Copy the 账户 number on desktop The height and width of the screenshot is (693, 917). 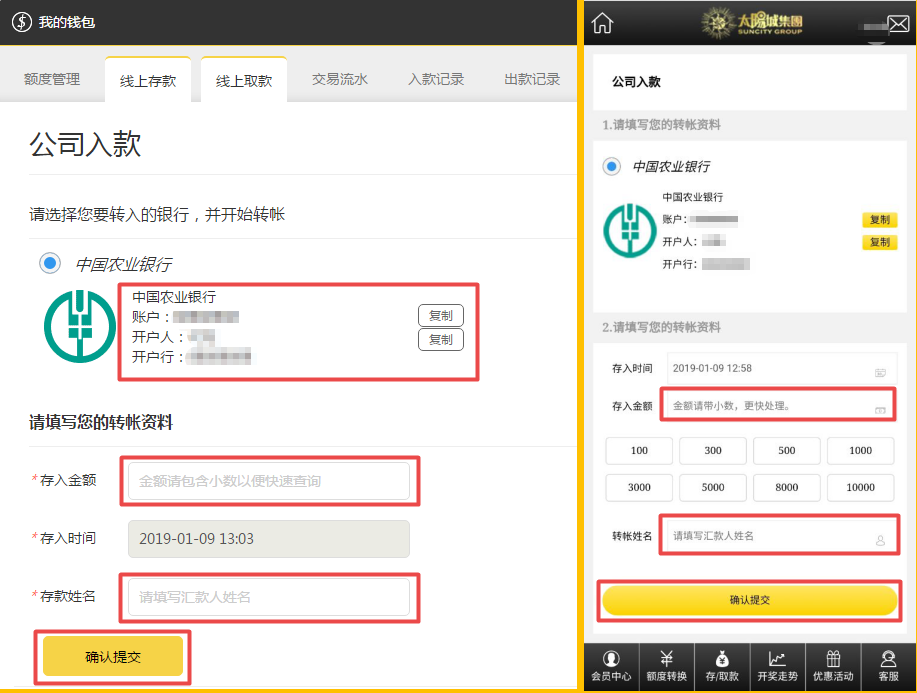click(440, 316)
